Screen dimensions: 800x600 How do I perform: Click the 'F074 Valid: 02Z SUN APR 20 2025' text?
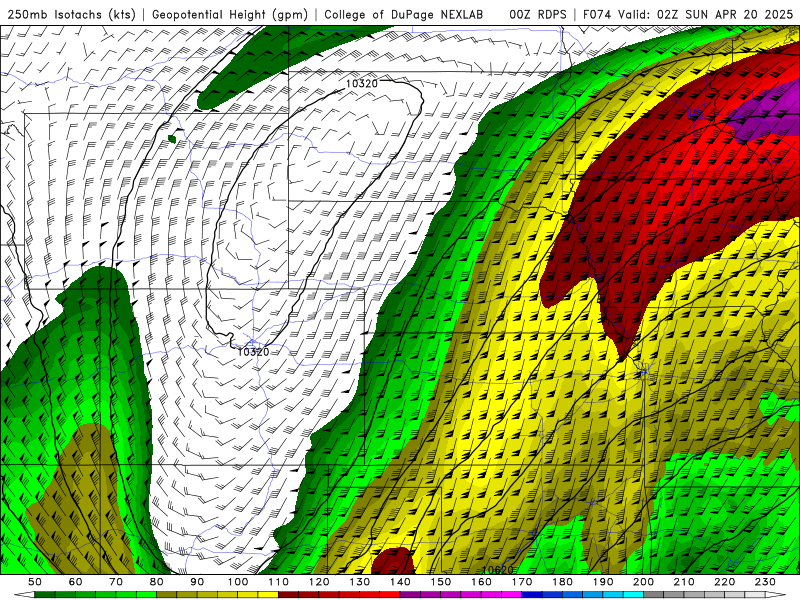[688, 14]
